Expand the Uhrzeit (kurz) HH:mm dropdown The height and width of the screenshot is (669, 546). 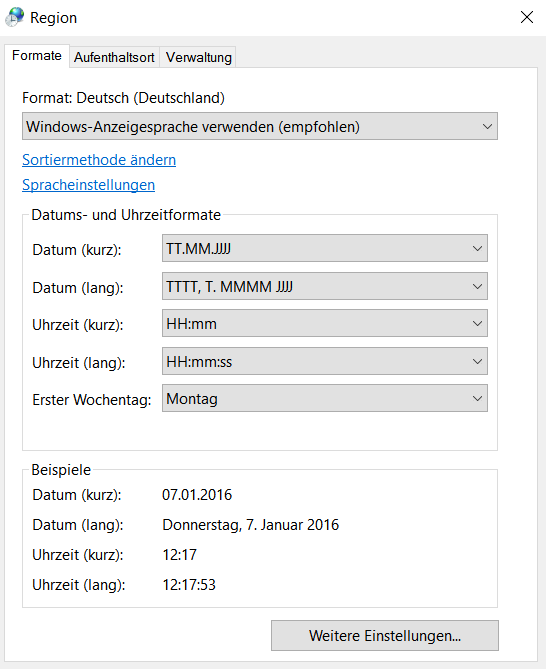click(x=325, y=323)
